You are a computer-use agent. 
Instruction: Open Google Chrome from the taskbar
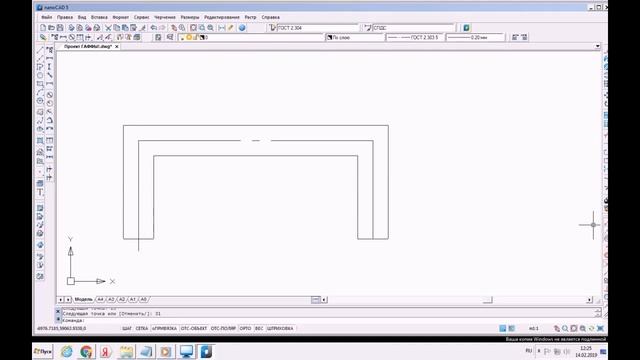pyautogui.click(x=86, y=351)
